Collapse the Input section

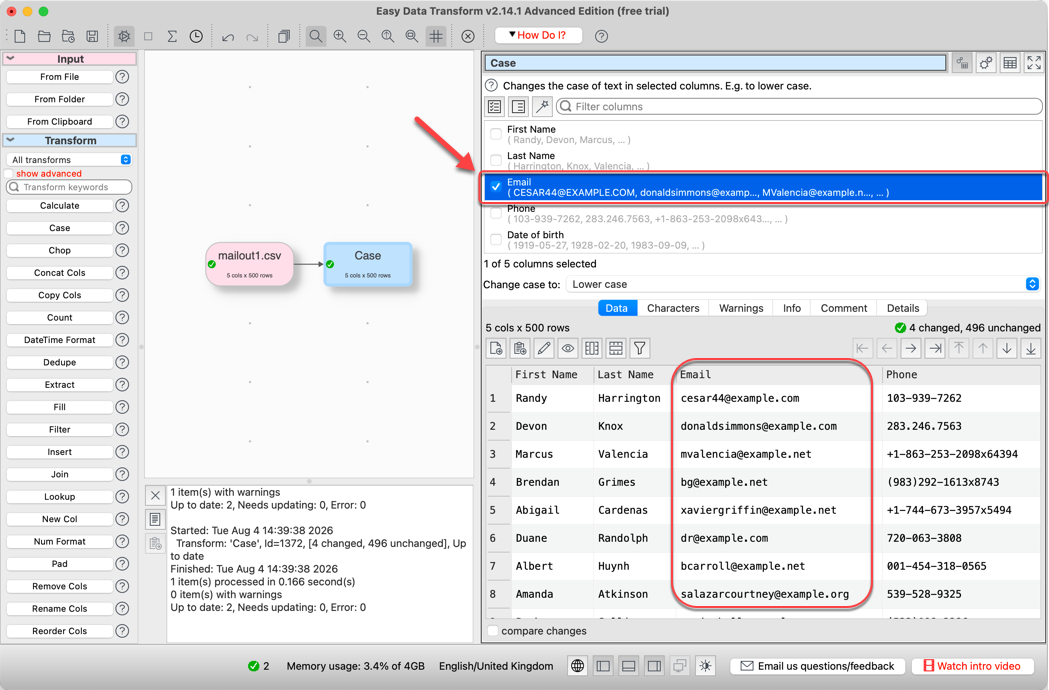tap(11, 59)
